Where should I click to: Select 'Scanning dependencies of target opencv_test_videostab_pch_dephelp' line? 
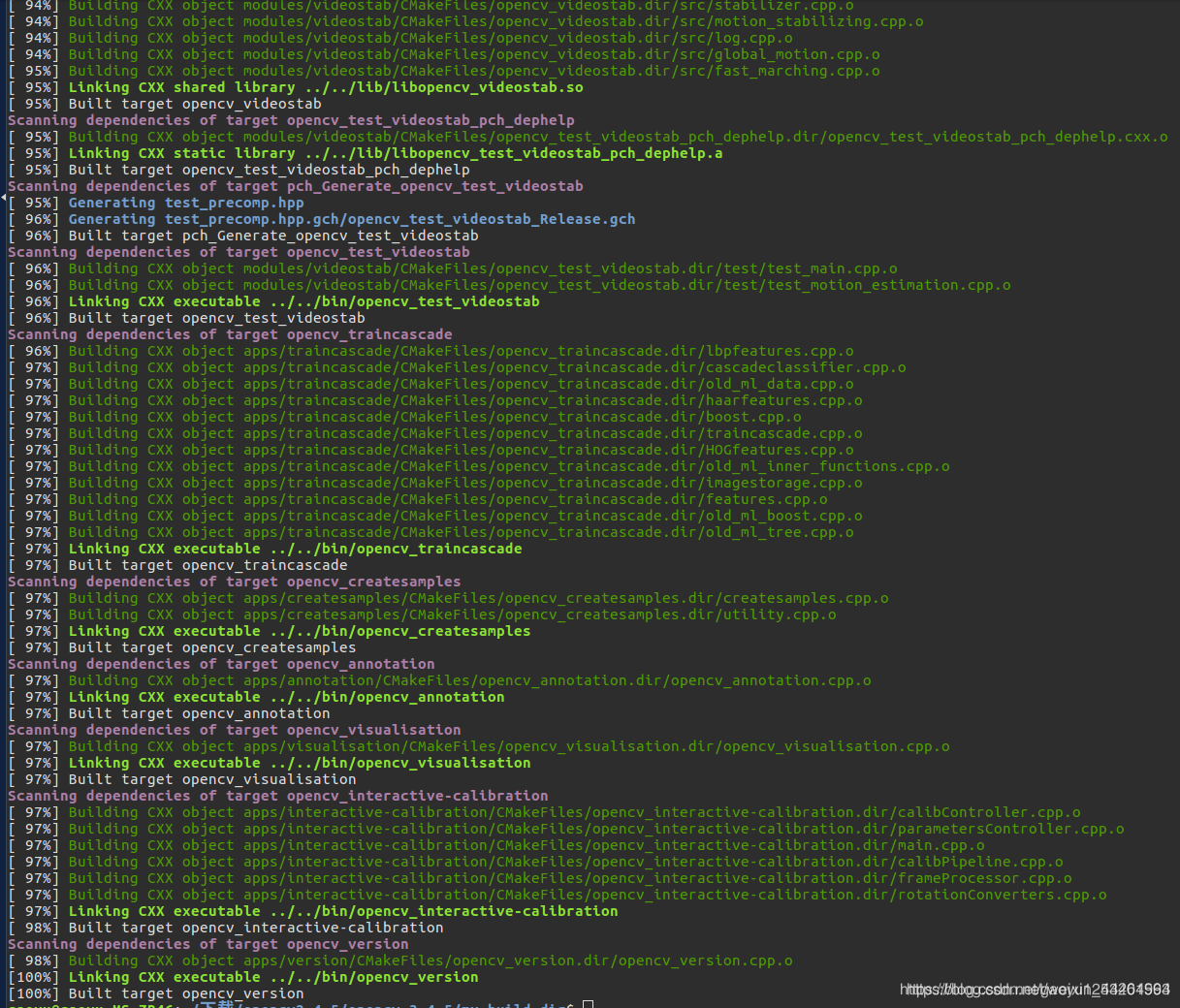[x=291, y=120]
